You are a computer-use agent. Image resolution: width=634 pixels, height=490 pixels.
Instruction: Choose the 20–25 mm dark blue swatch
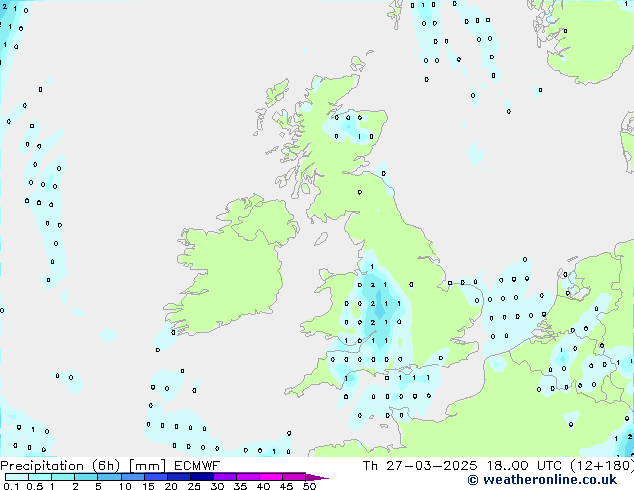178,477
